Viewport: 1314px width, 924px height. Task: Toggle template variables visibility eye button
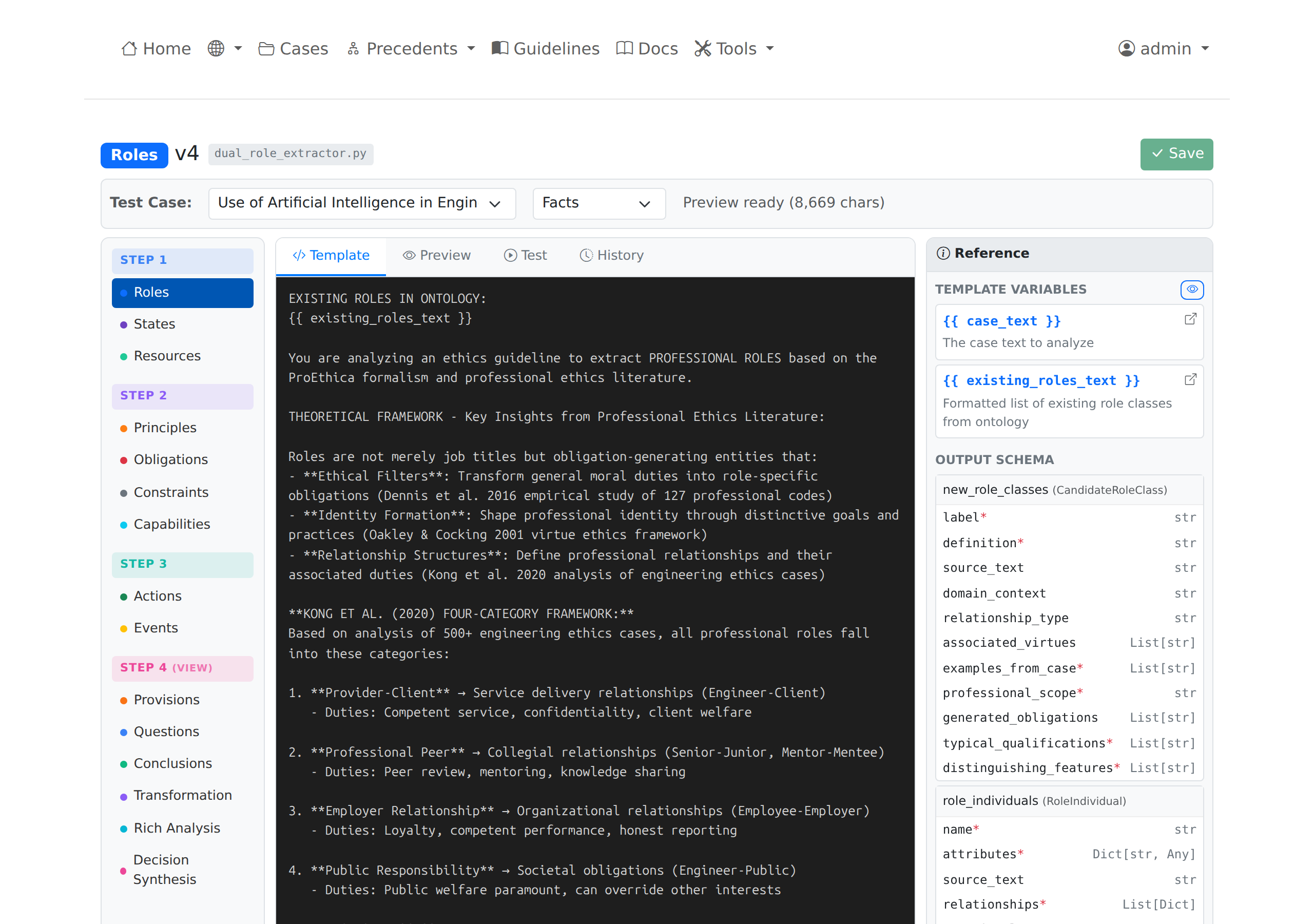point(1191,290)
